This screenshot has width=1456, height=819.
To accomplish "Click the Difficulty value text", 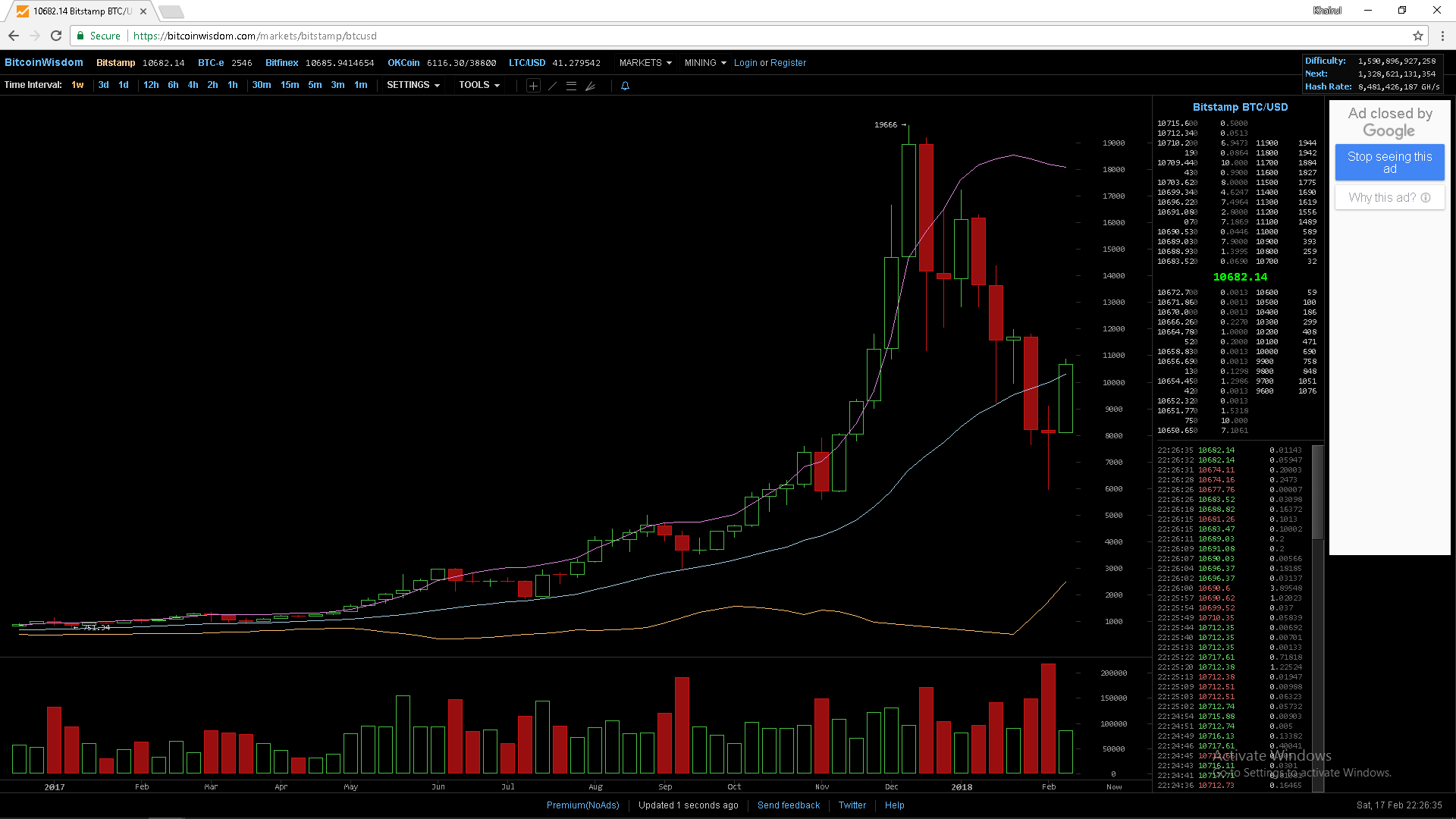I will point(1397,61).
